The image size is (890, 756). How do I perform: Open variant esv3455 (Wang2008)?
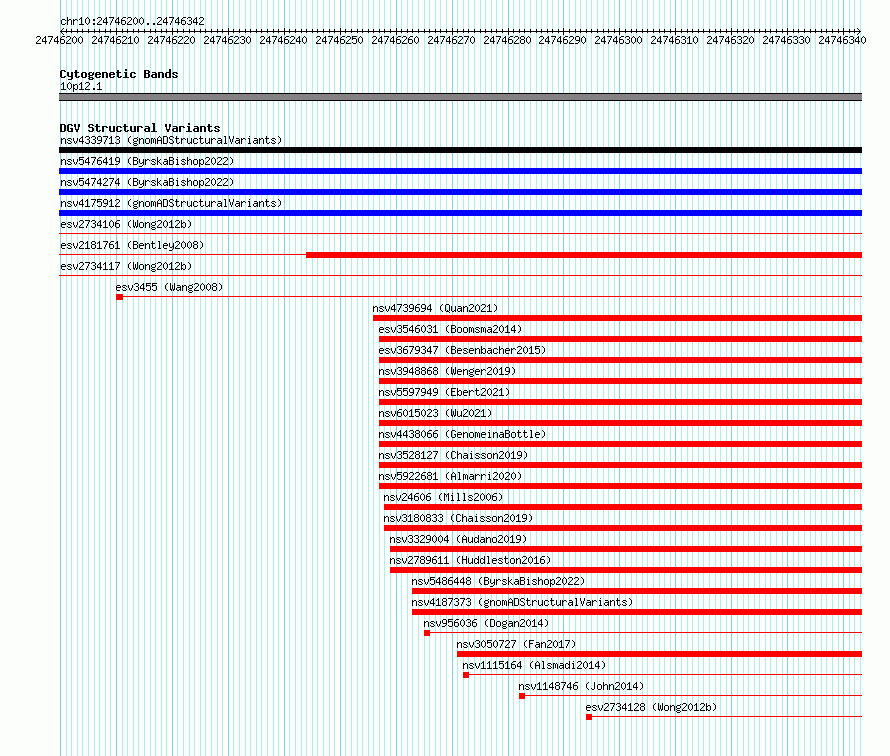[x=169, y=287]
